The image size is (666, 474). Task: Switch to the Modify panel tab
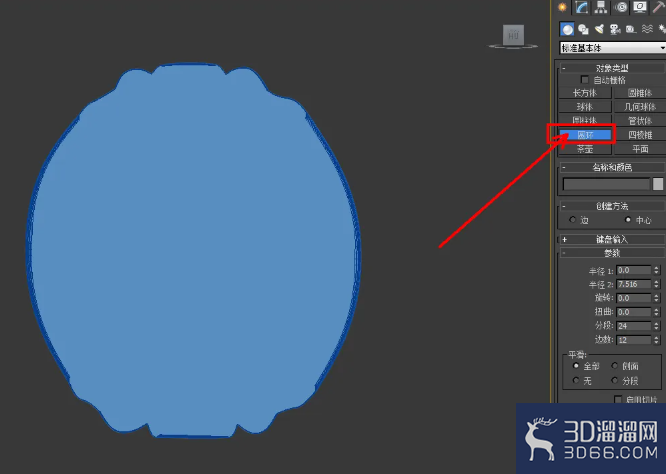click(x=581, y=7)
